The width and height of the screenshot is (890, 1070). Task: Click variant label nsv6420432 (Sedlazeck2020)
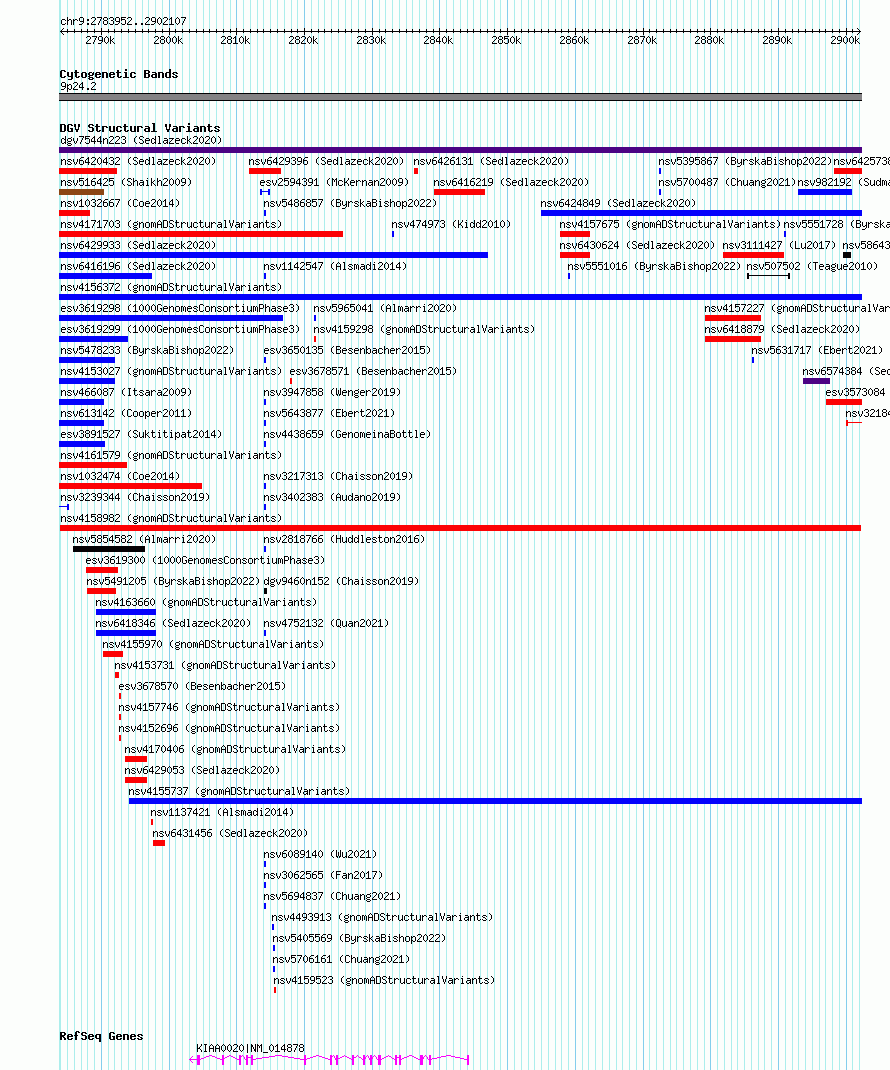138,161
